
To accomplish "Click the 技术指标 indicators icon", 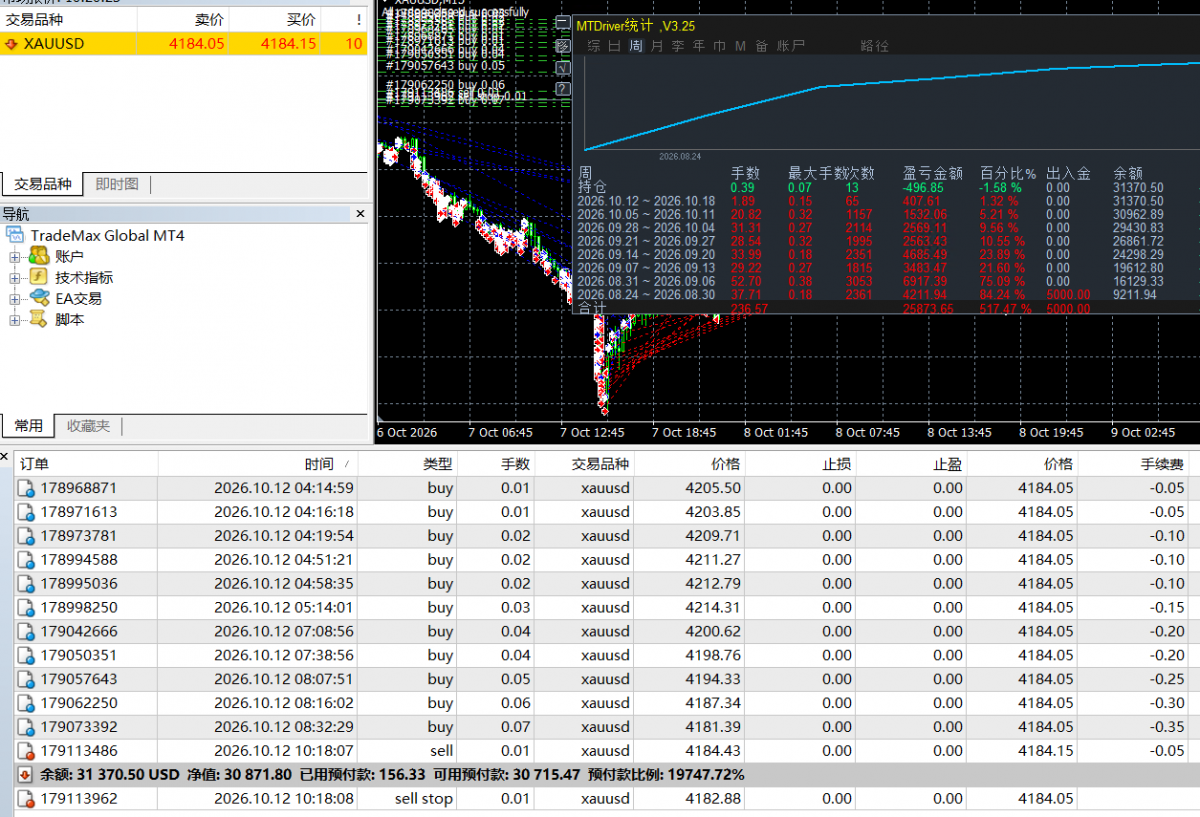I will (39, 277).
